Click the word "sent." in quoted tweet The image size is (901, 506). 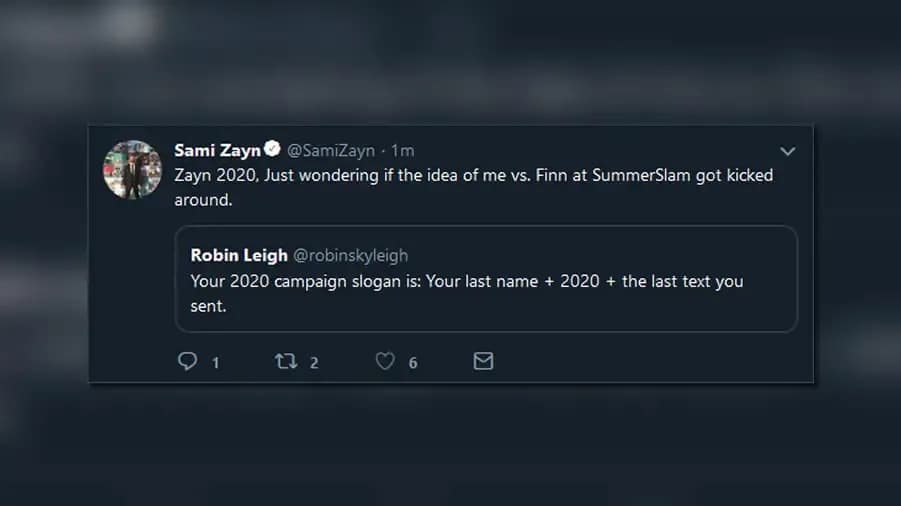tap(209, 306)
